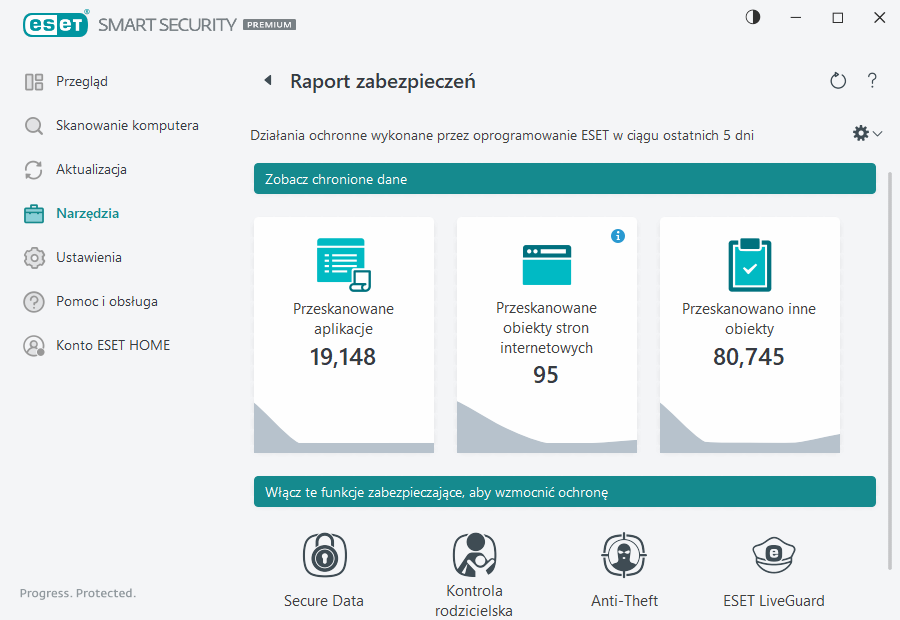Open ESET LiveGuard
900x620 pixels.
click(774, 554)
